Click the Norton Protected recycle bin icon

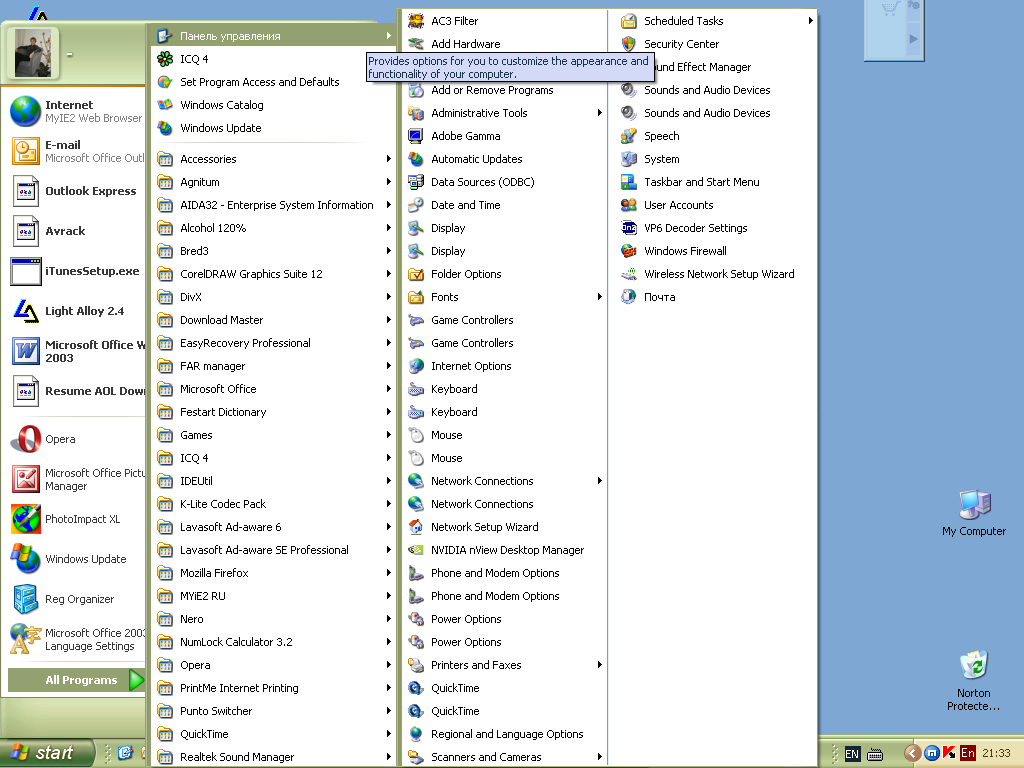[x=974, y=665]
